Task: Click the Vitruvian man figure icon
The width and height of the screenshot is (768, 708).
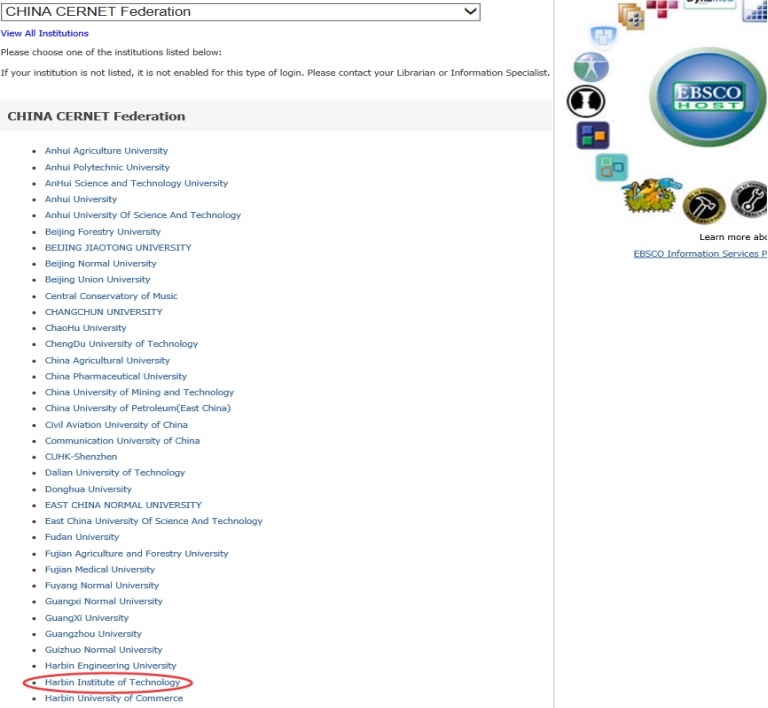Action: [x=591, y=67]
